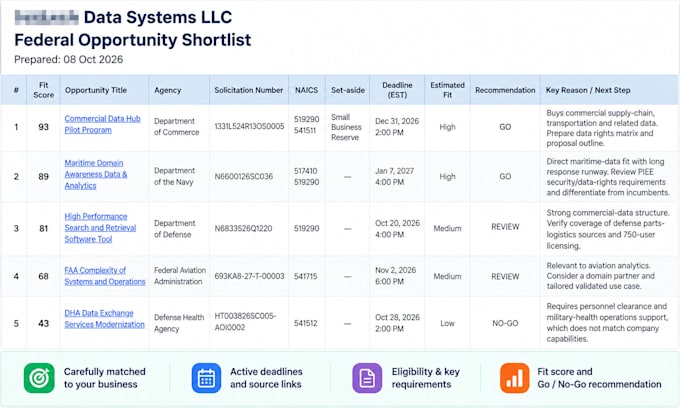Click Federal Opportunity Shortlist heading
Image resolution: width=680 pixels, height=408 pixels.
click(x=133, y=40)
